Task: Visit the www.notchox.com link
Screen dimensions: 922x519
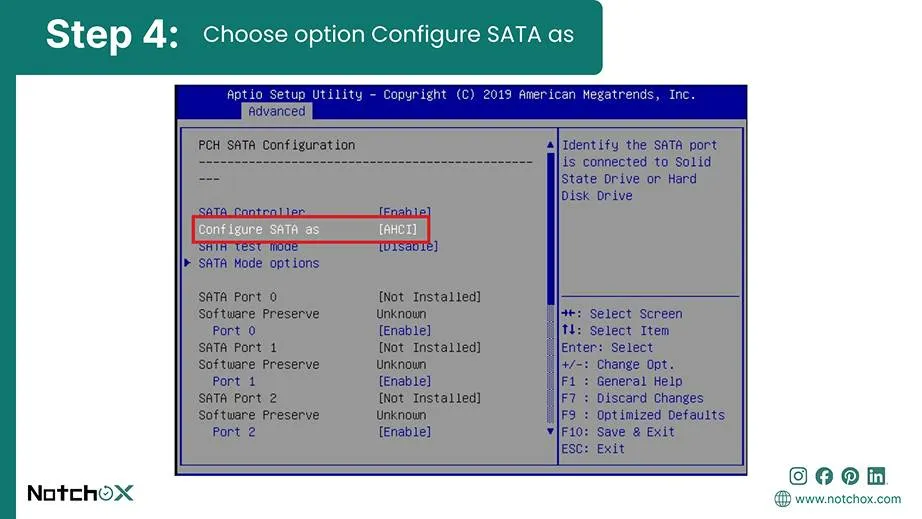Action: tap(848, 499)
